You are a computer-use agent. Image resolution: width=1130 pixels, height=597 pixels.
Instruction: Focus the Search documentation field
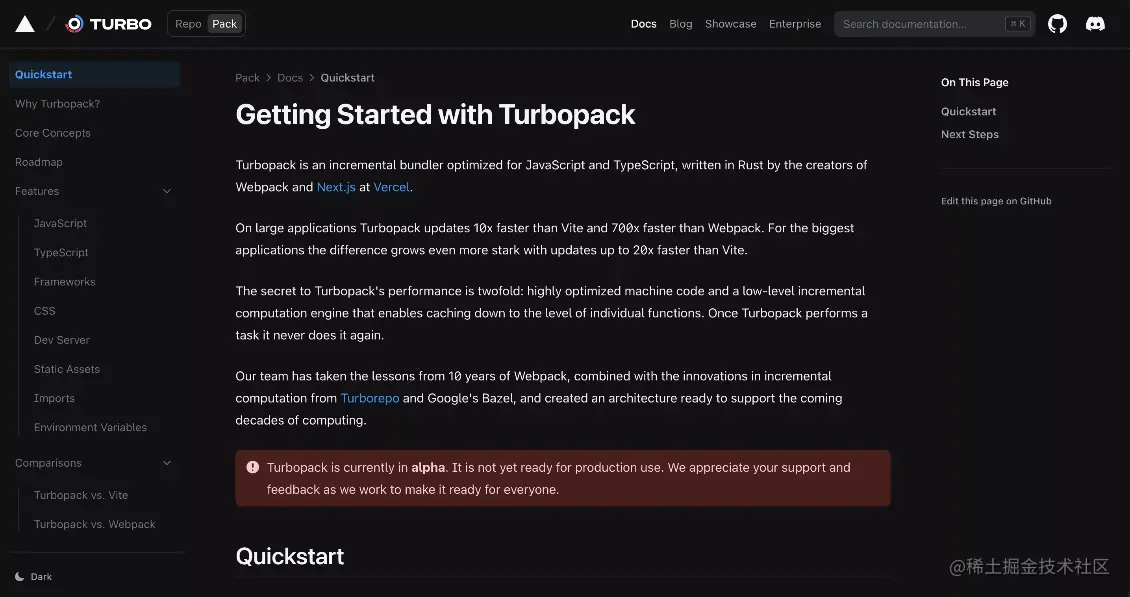pos(935,24)
